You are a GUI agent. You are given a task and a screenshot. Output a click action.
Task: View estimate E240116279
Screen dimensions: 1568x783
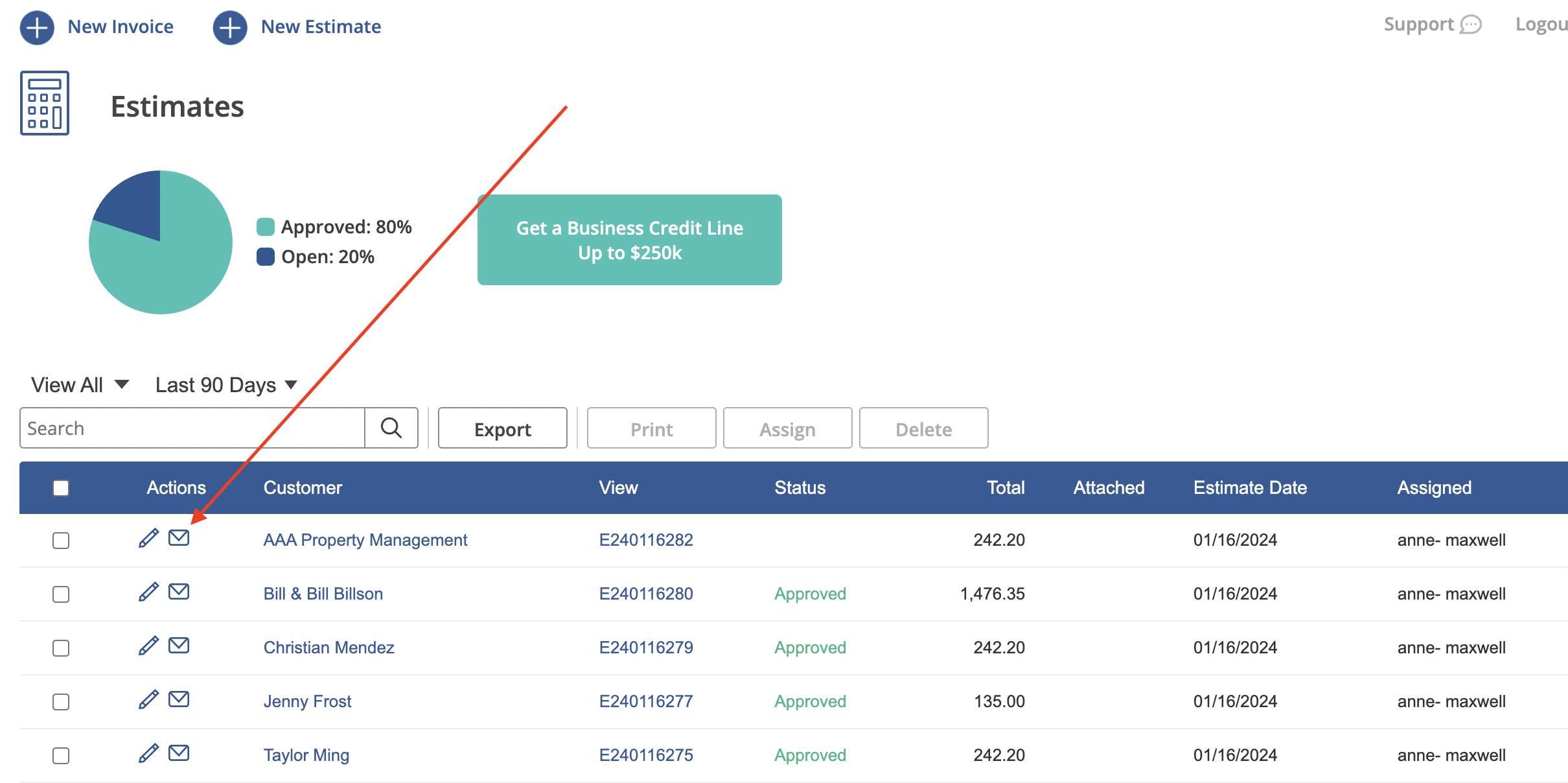click(646, 648)
